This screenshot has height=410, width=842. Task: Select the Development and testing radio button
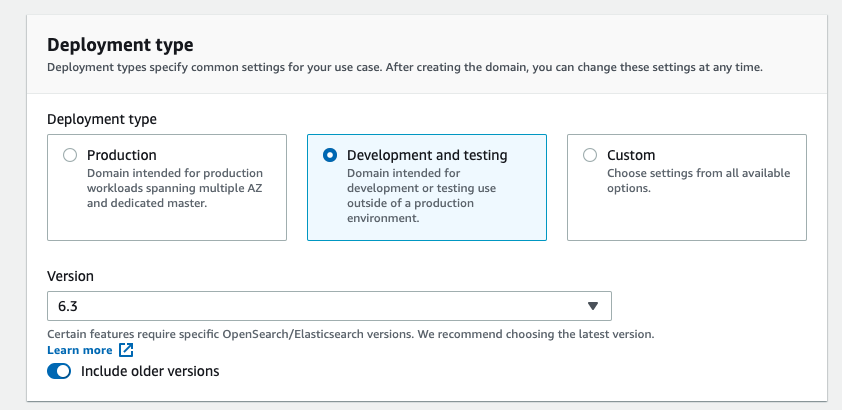[x=330, y=155]
